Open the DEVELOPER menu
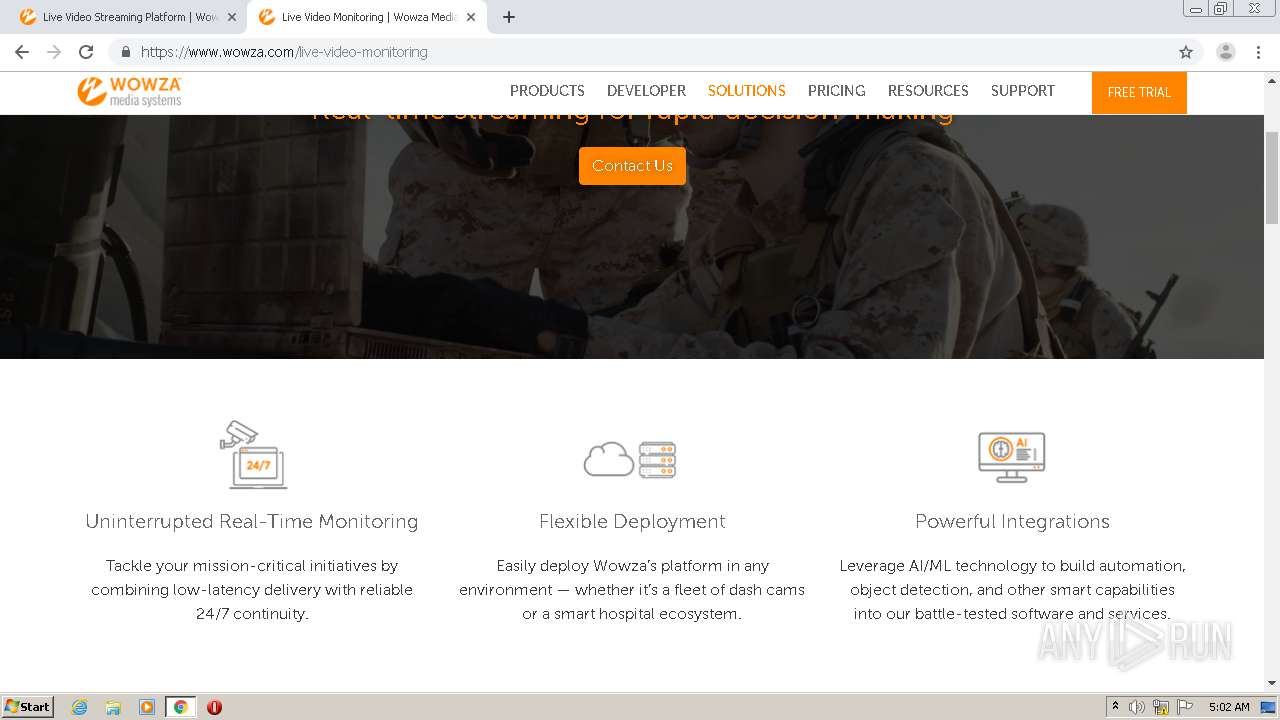The height and width of the screenshot is (720, 1280). point(646,91)
